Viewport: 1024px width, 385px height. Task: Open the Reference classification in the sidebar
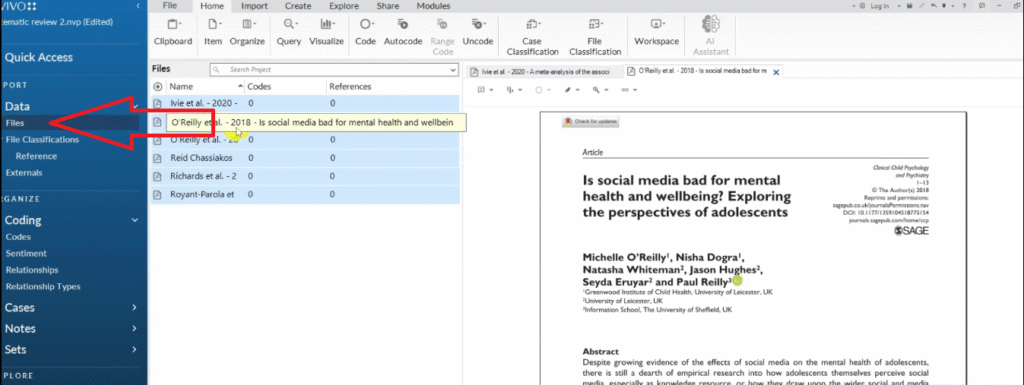tap(37, 156)
